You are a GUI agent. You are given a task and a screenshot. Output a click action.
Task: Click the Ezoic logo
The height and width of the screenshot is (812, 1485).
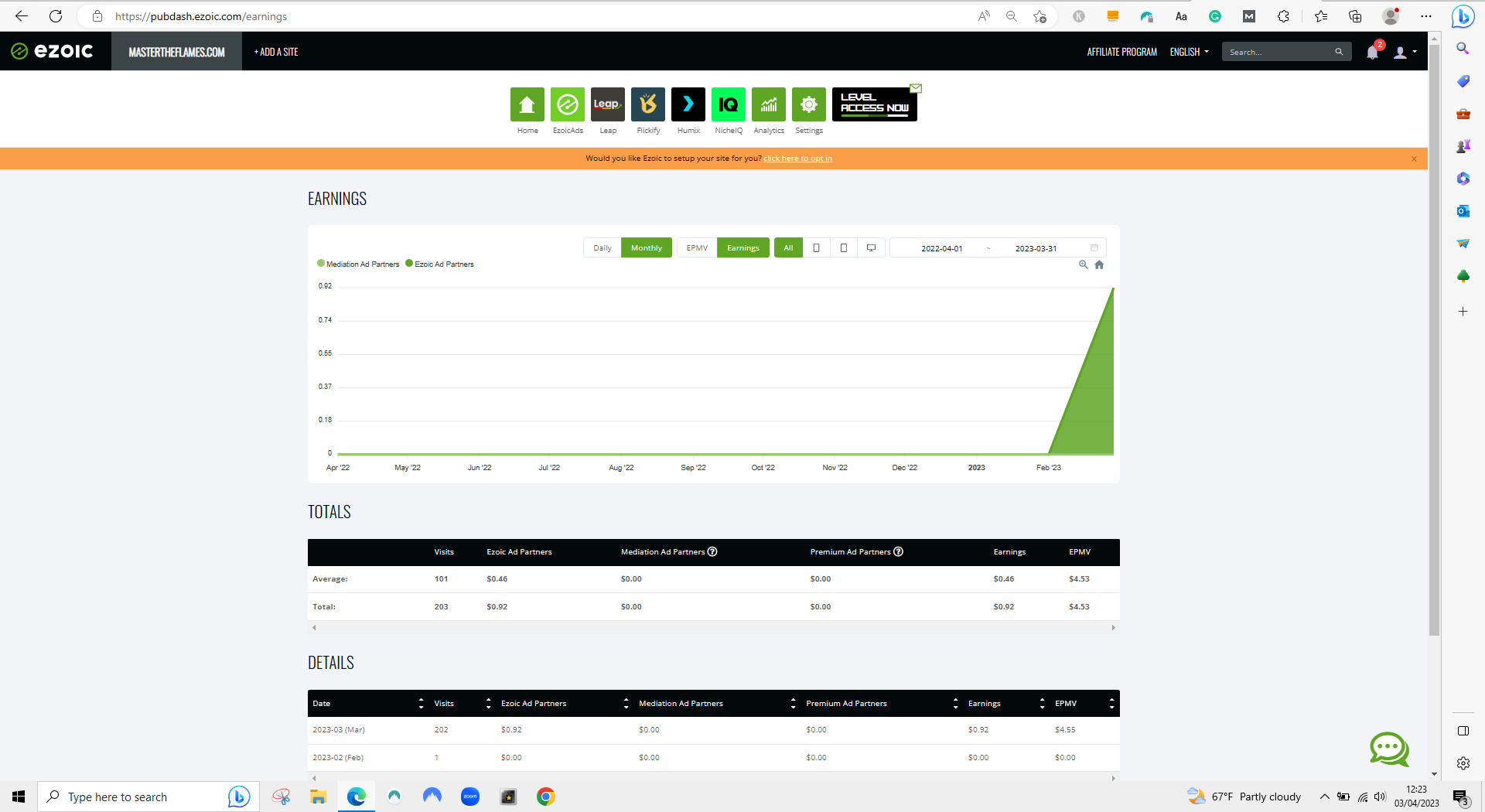tap(52, 51)
